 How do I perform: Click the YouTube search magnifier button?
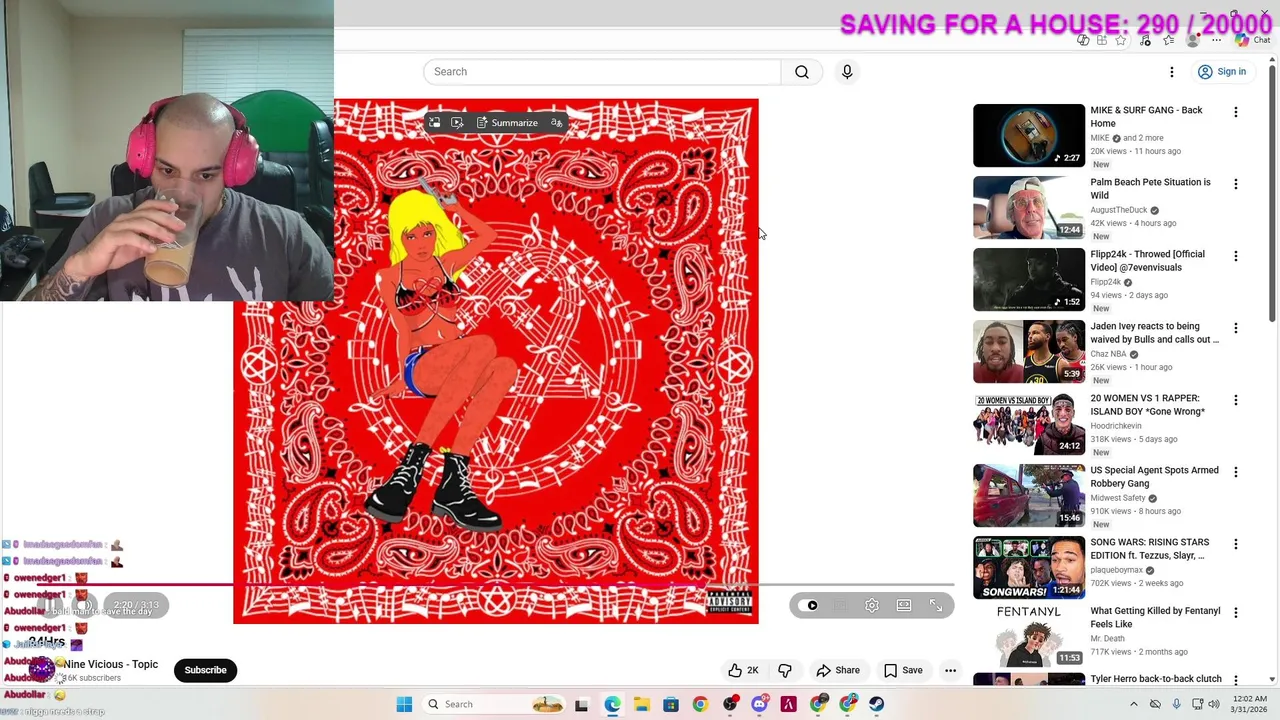click(x=802, y=72)
